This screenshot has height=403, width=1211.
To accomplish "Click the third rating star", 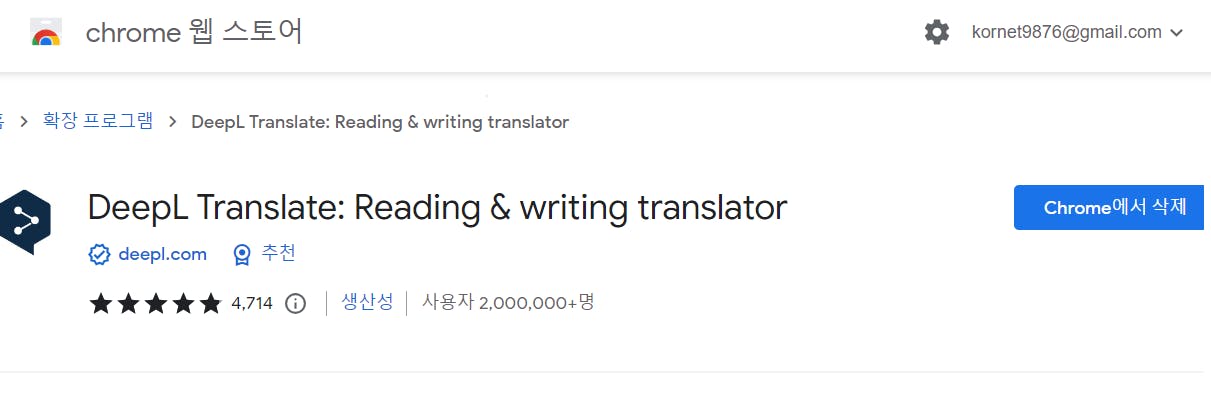I will point(155,303).
